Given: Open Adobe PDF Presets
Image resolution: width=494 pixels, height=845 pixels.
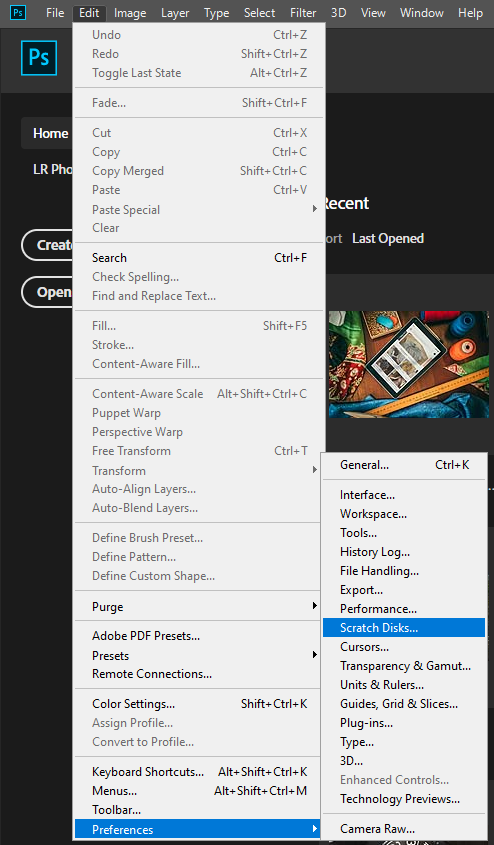Looking at the screenshot, I should (199, 636).
